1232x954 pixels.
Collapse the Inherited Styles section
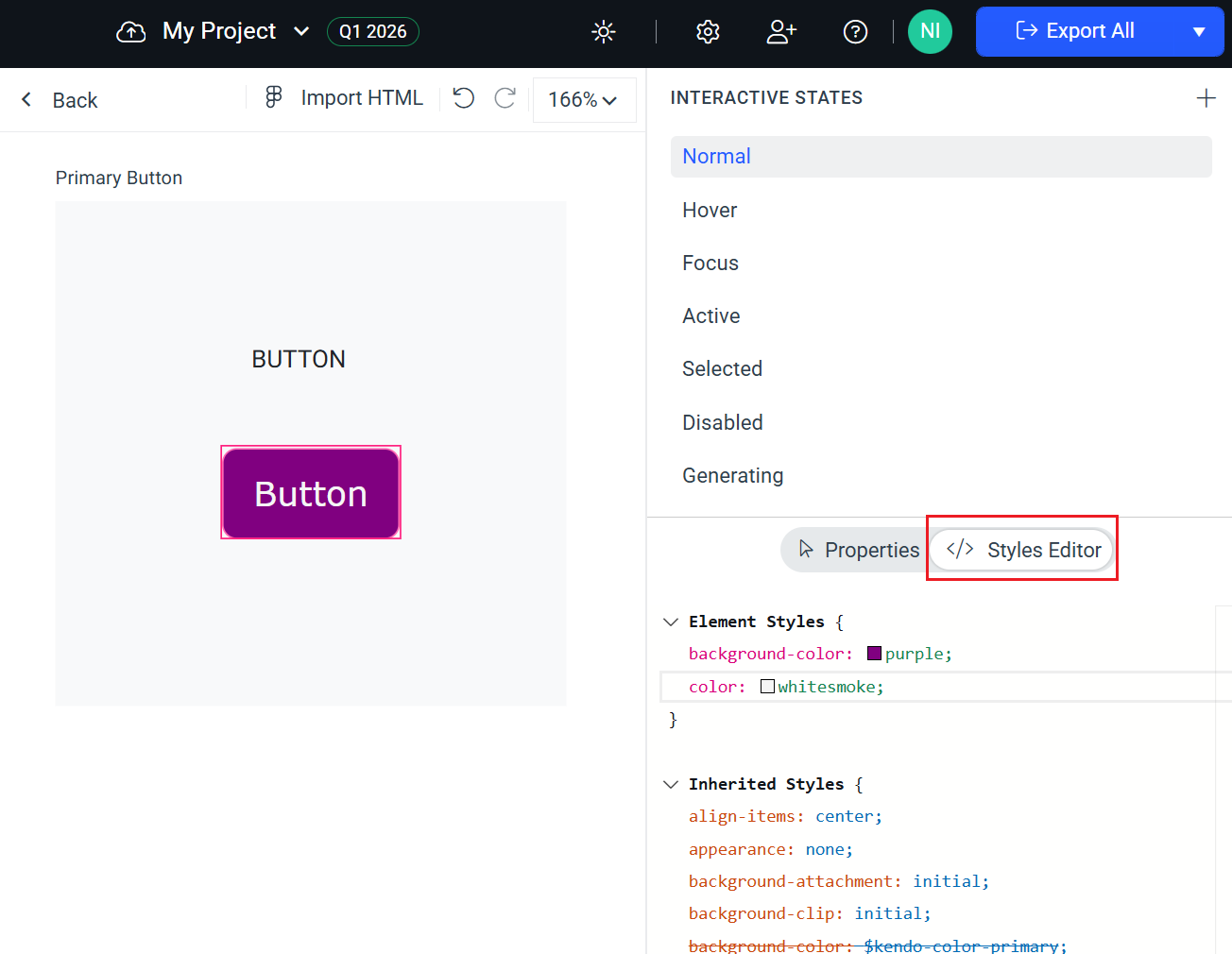coord(671,784)
